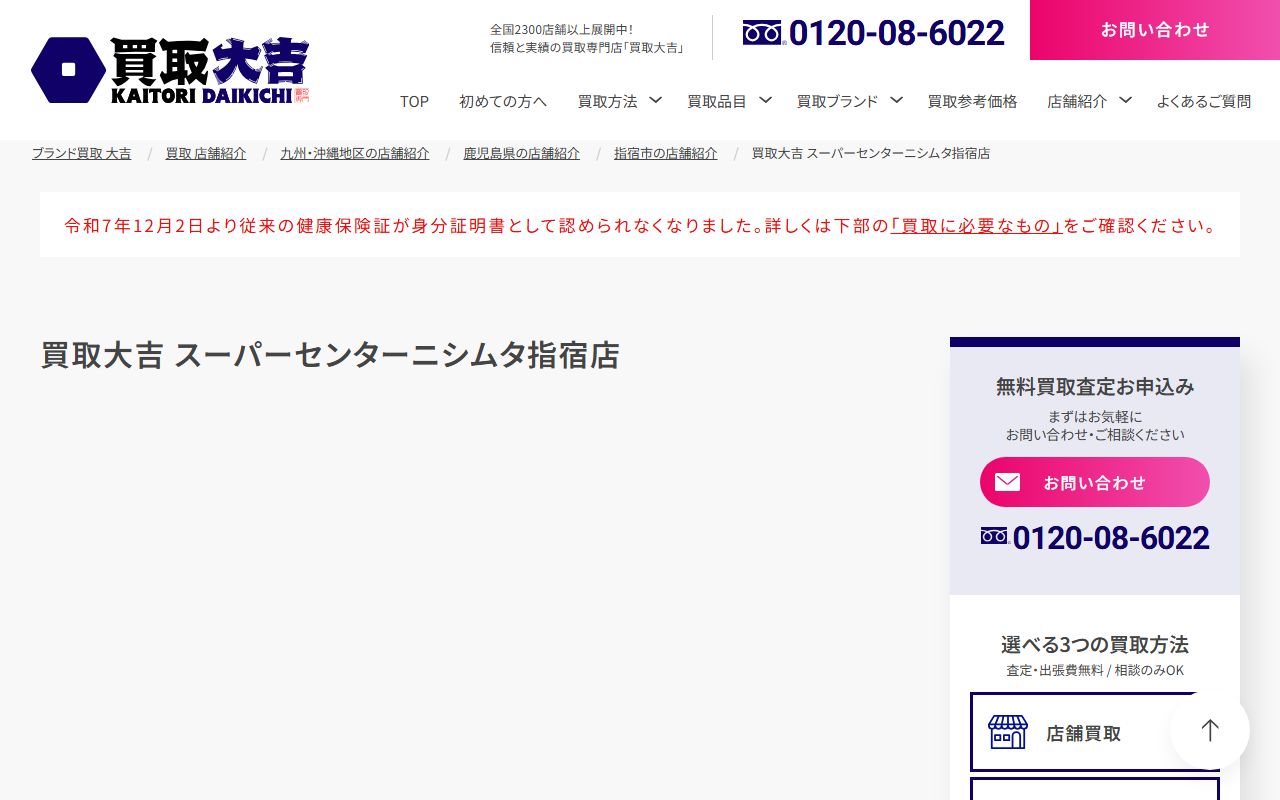
Task: Click the sidebar phone number 0120-08-6022
Action: coord(1111,538)
